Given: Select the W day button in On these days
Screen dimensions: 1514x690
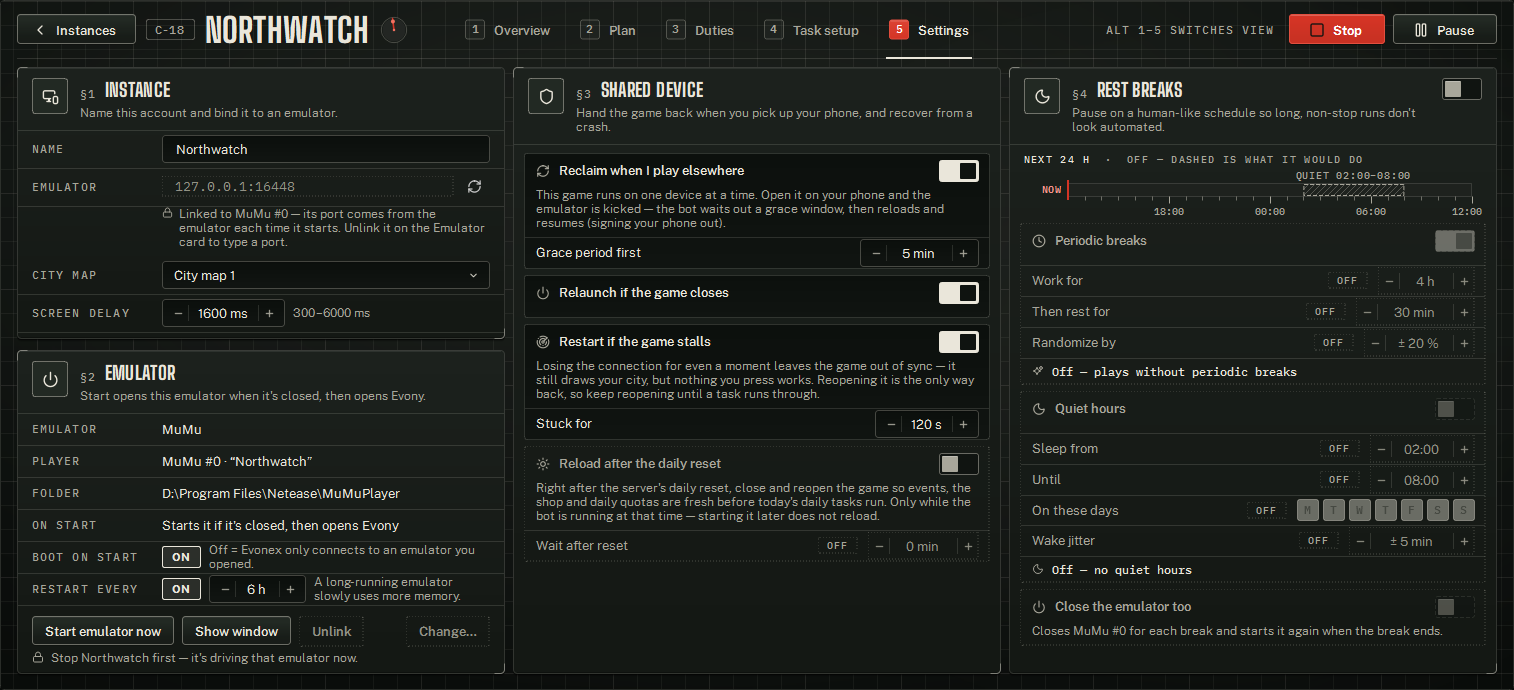Looking at the screenshot, I should [x=1360, y=511].
